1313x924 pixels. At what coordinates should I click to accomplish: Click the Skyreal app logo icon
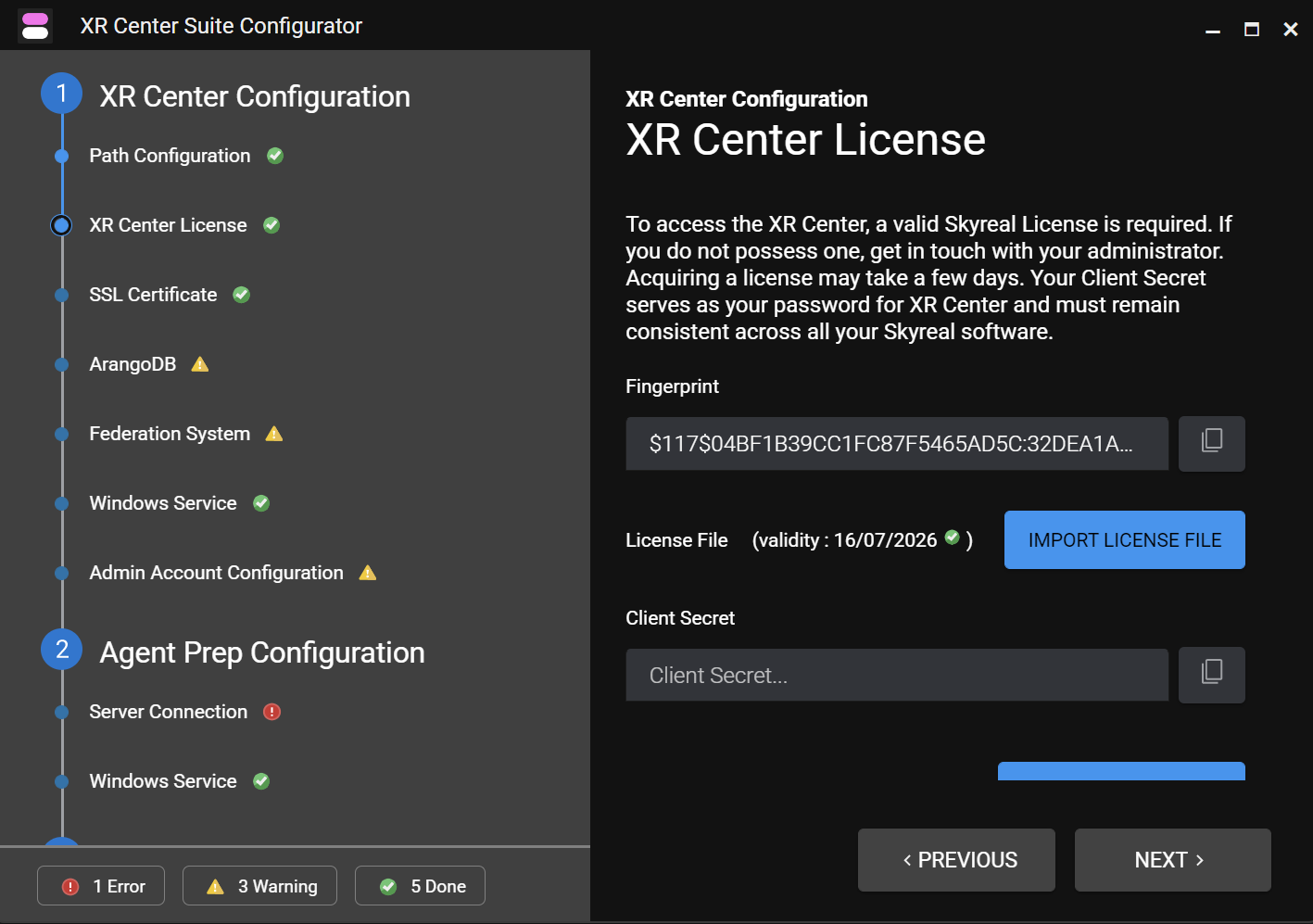35,26
